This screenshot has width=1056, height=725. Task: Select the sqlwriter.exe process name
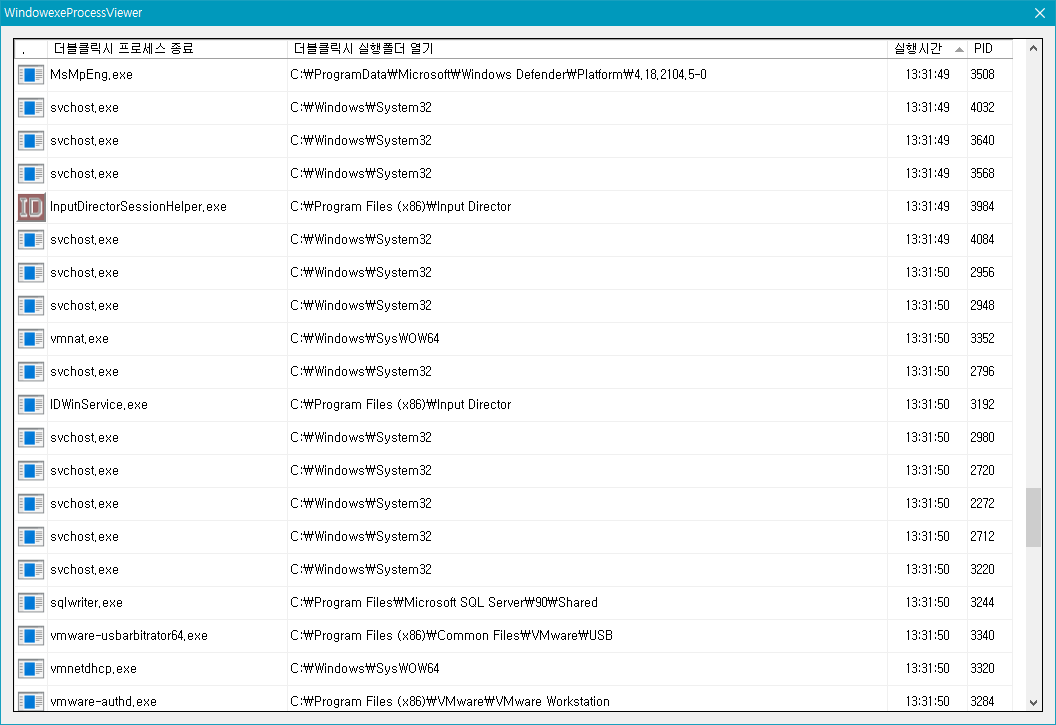tap(86, 602)
